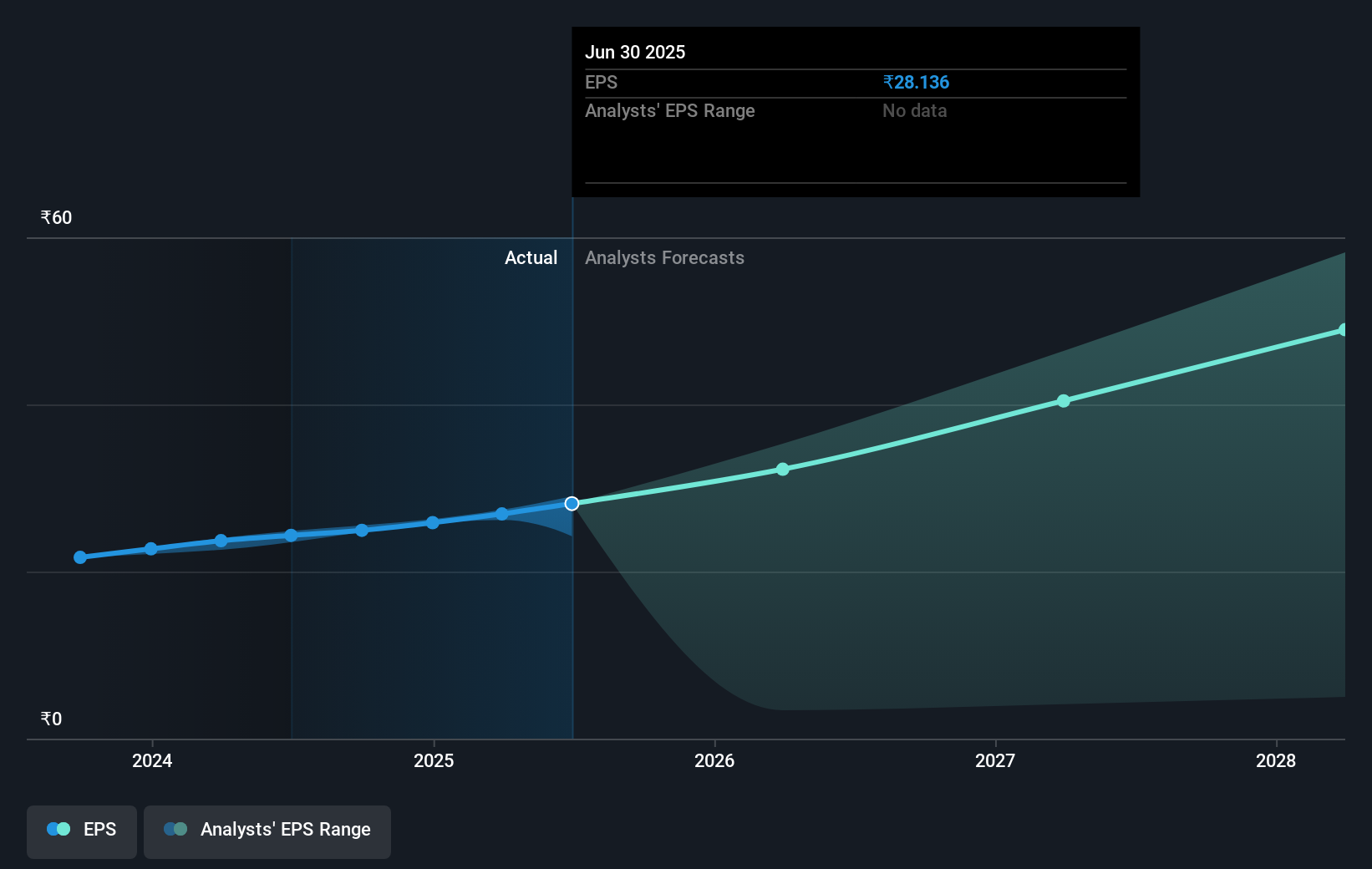Click the 2027 x-axis label
Viewport: 1372px width, 869px height.
995,760
